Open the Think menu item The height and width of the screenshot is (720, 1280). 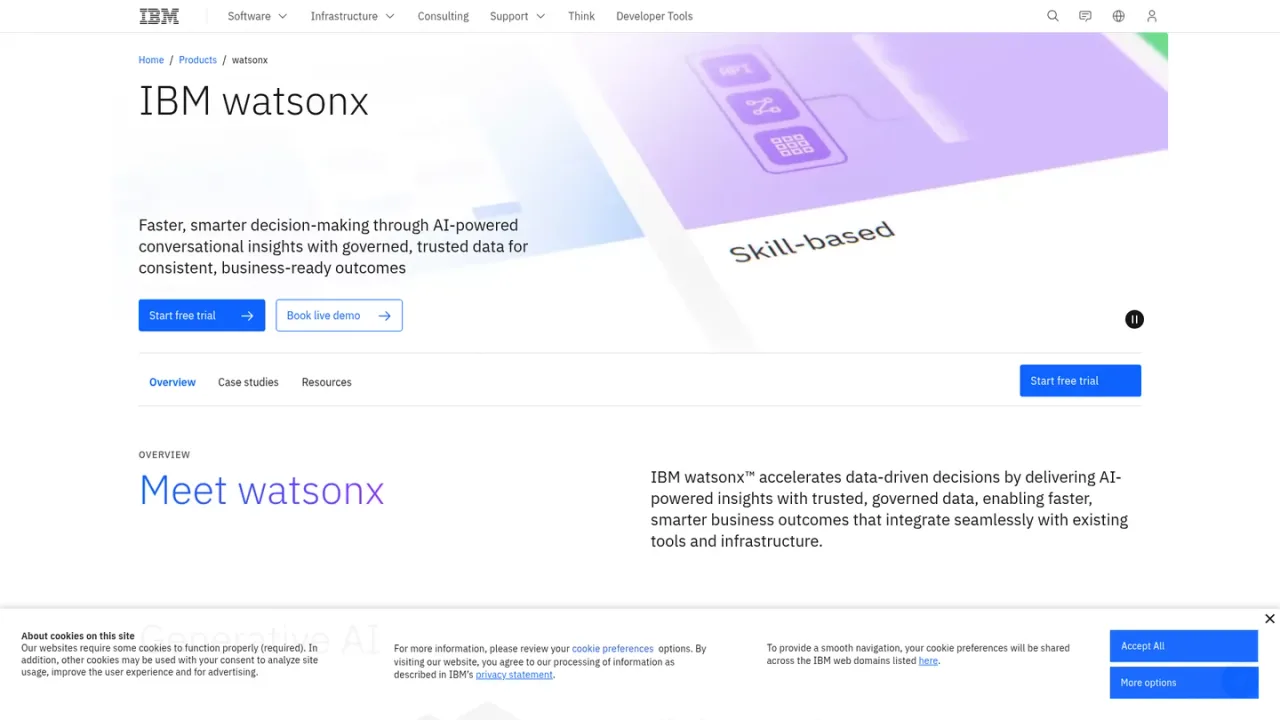coord(581,16)
